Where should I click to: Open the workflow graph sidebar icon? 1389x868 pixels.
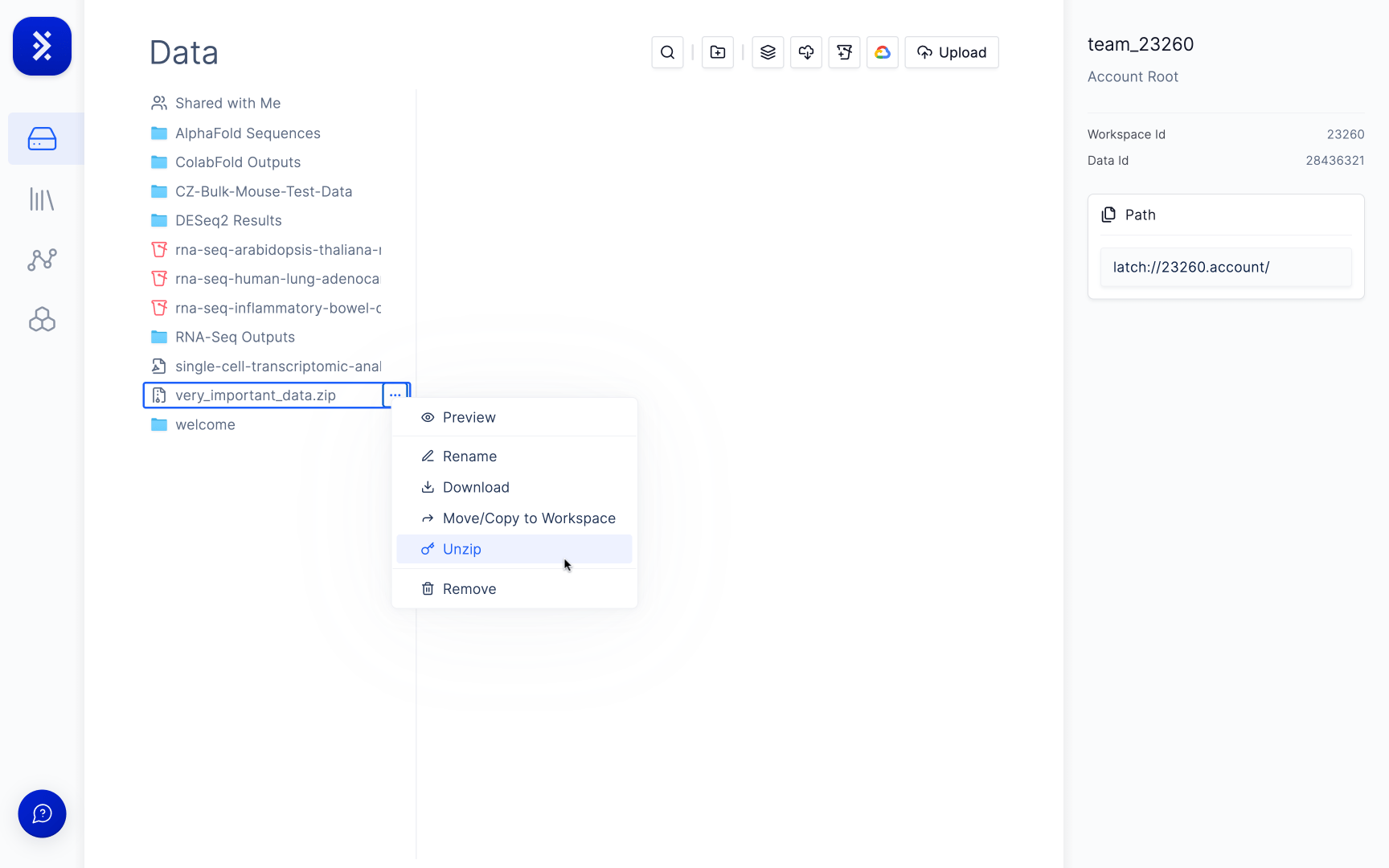42,260
